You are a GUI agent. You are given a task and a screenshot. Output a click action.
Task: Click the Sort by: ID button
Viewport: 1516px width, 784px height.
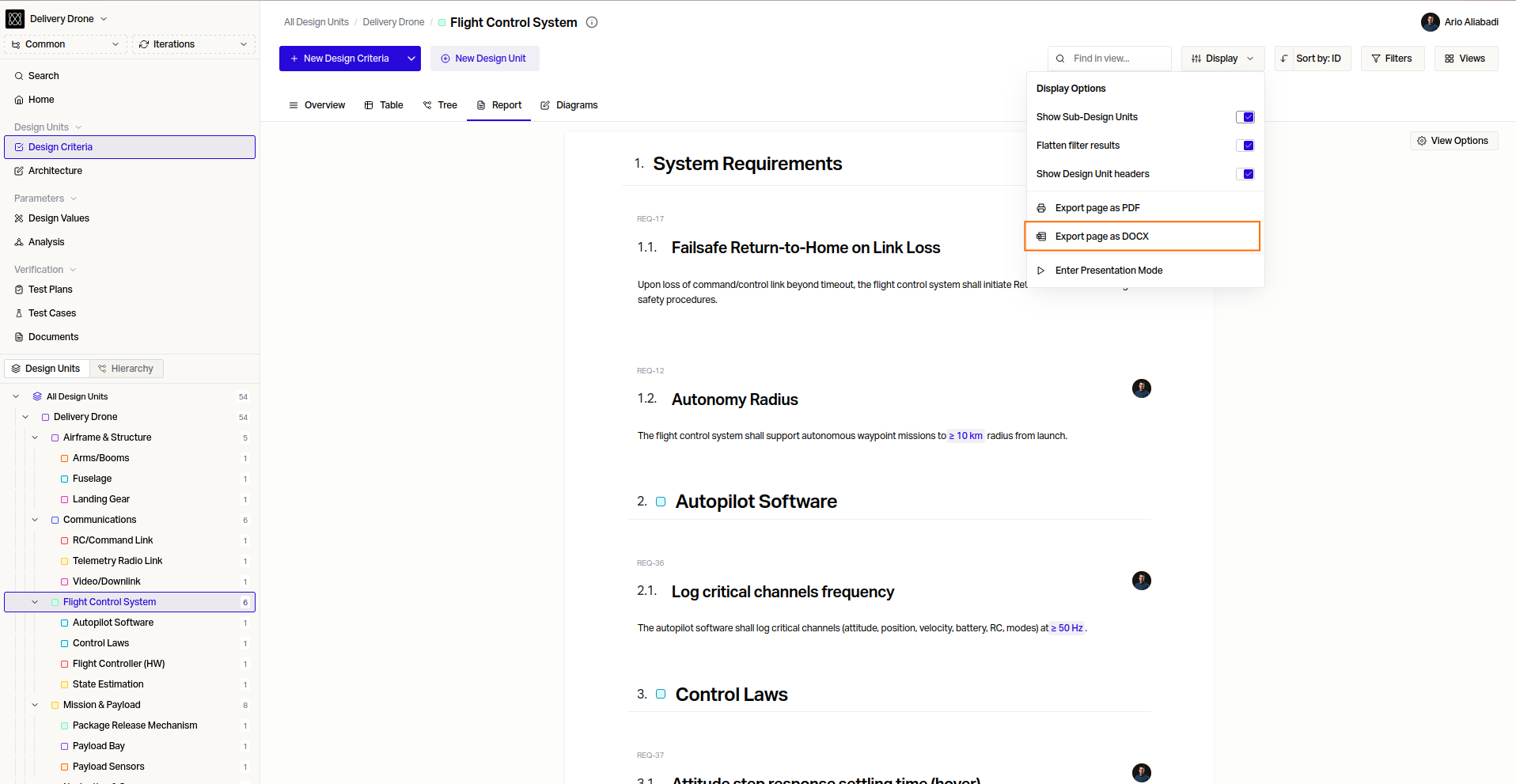(x=1312, y=59)
